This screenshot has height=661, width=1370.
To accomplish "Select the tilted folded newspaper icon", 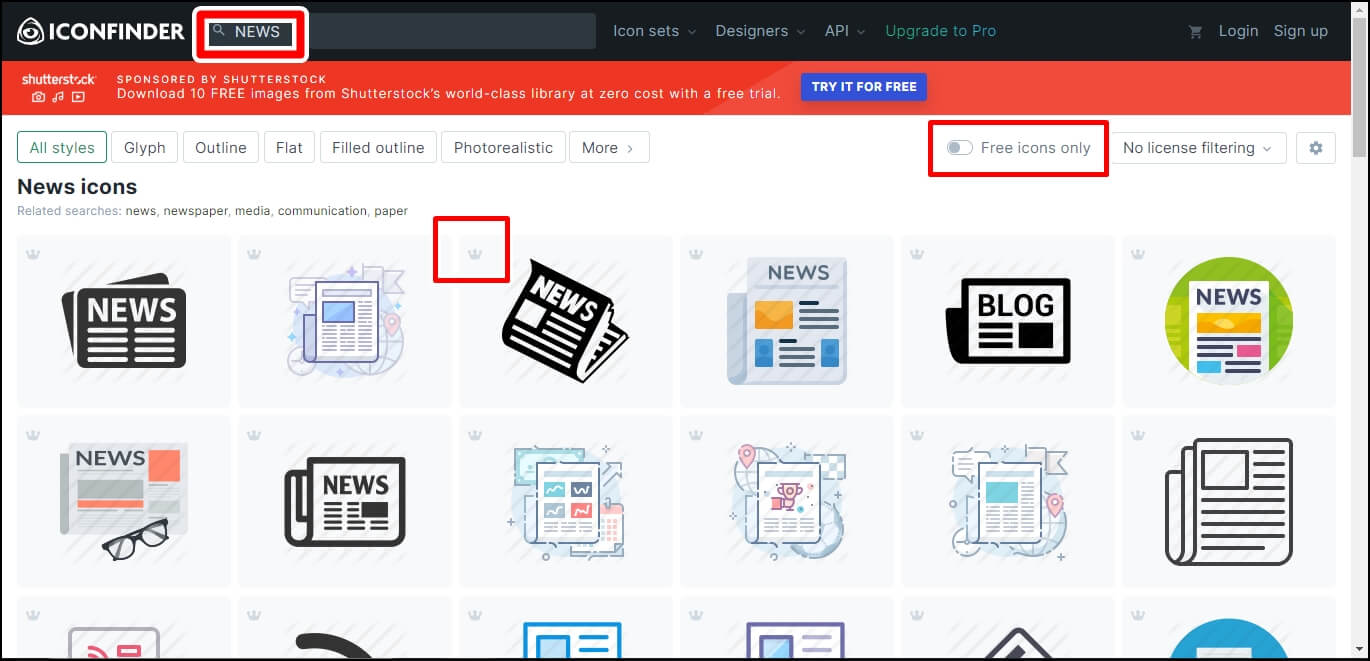I will (x=565, y=320).
